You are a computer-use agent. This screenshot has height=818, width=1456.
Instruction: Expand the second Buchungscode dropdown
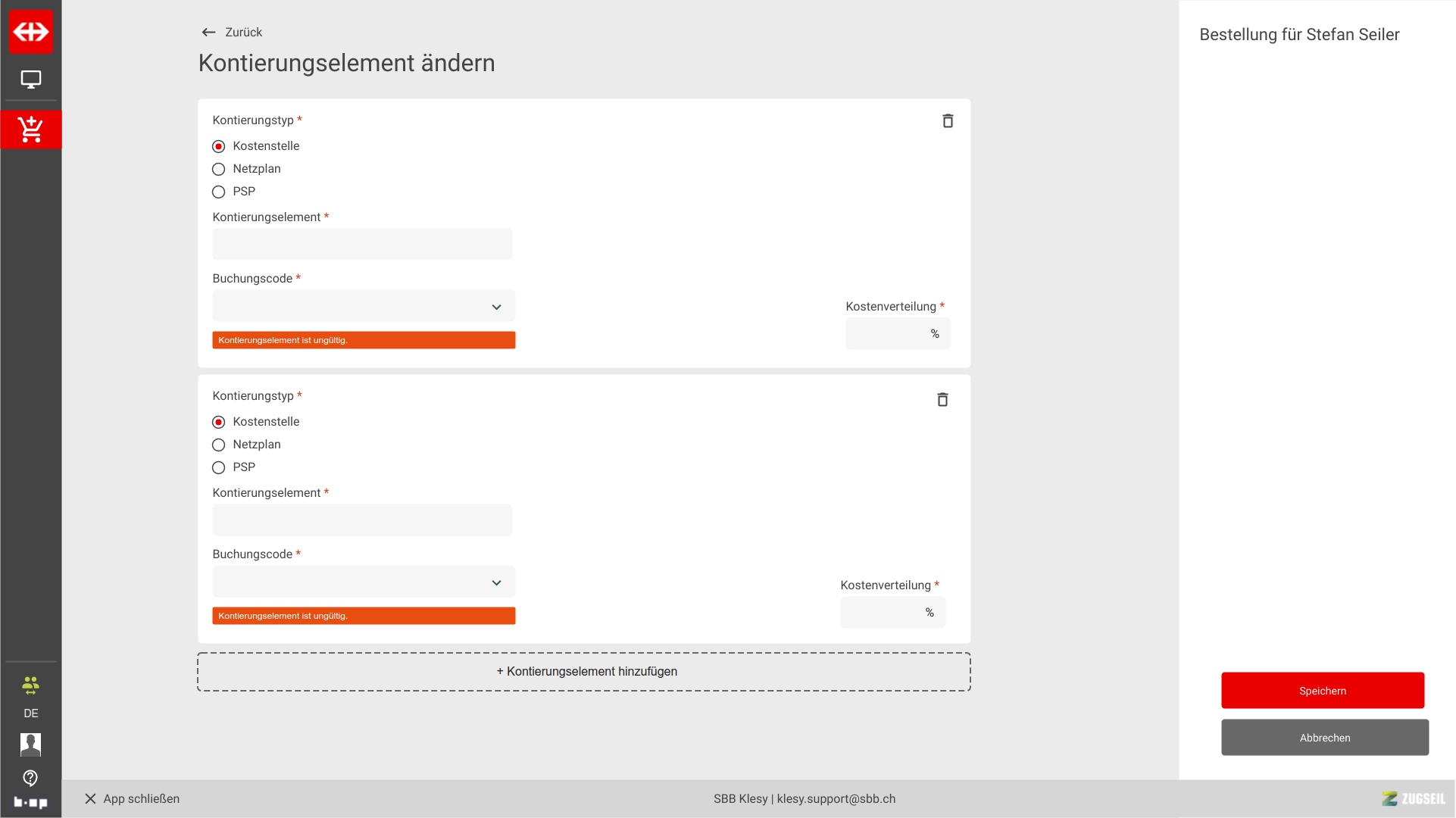point(364,582)
